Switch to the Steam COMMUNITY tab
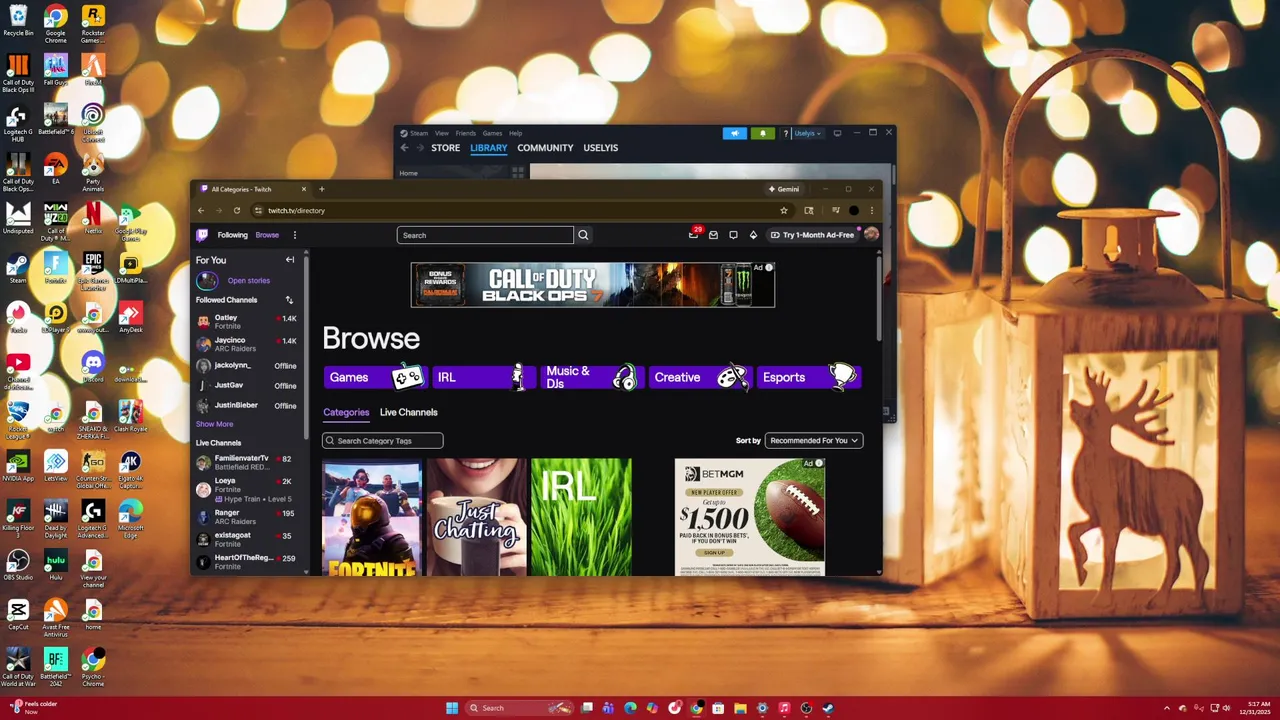Screen dimensions: 1280x720 (545, 148)
